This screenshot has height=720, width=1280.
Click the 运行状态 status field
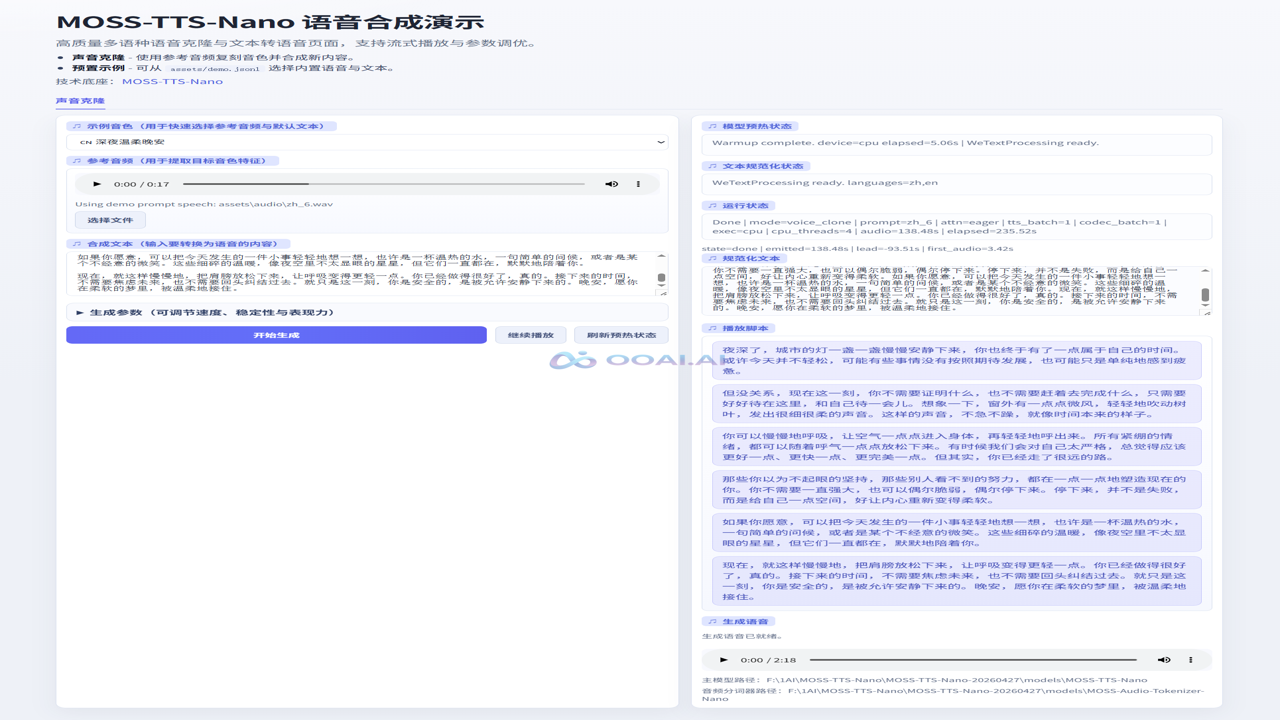957,227
